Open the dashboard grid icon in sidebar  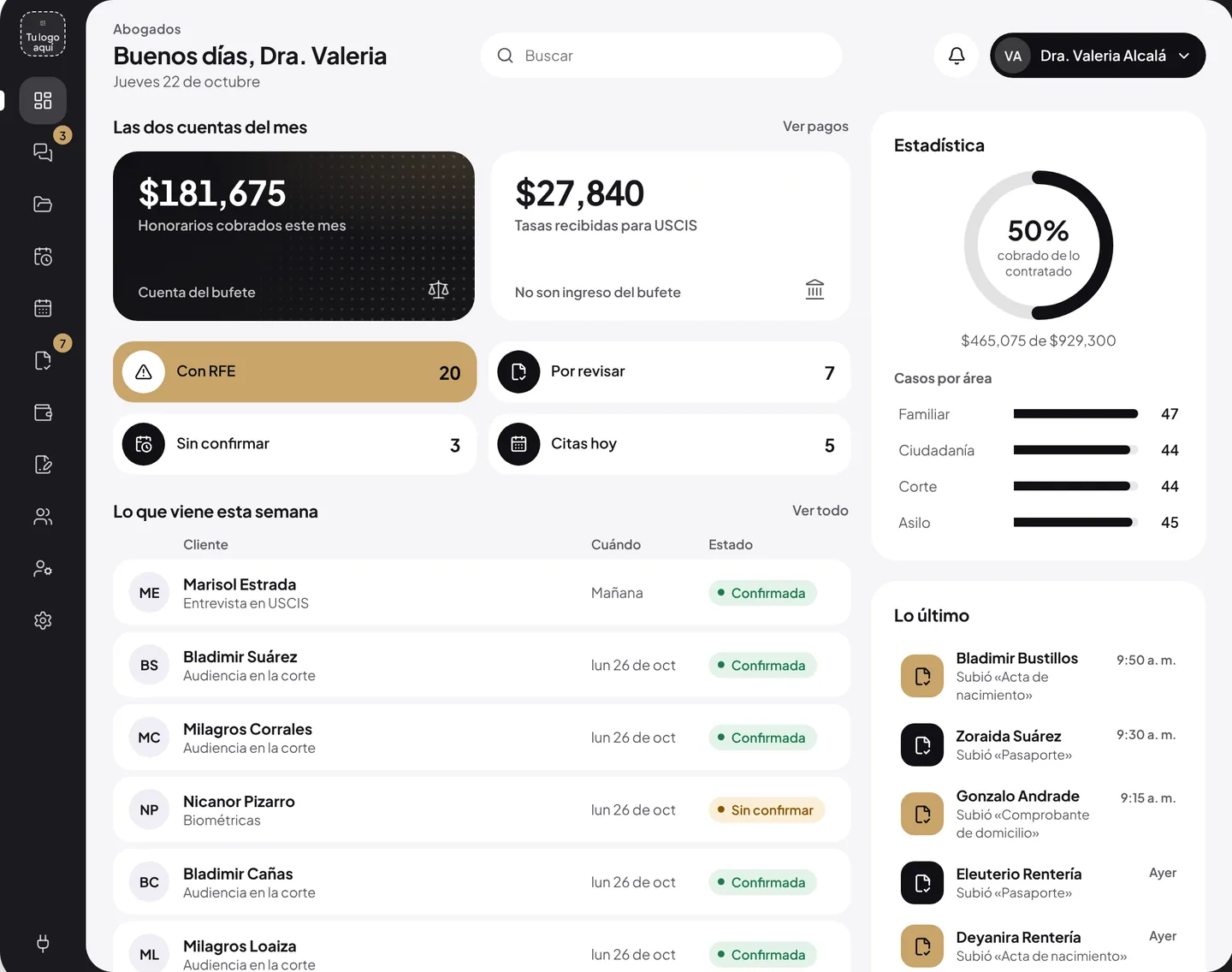tap(43, 100)
